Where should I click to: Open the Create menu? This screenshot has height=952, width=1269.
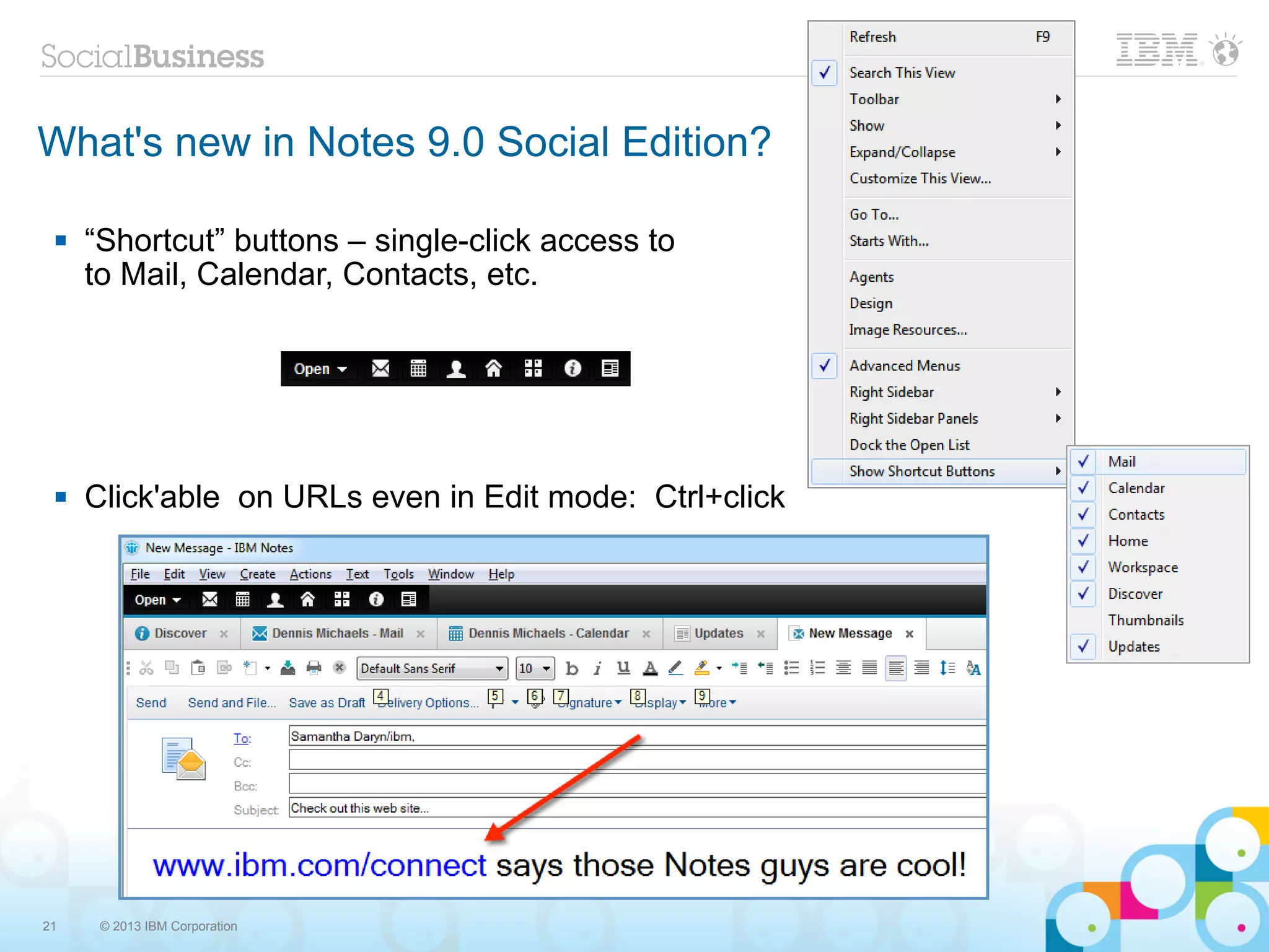pyautogui.click(x=258, y=574)
